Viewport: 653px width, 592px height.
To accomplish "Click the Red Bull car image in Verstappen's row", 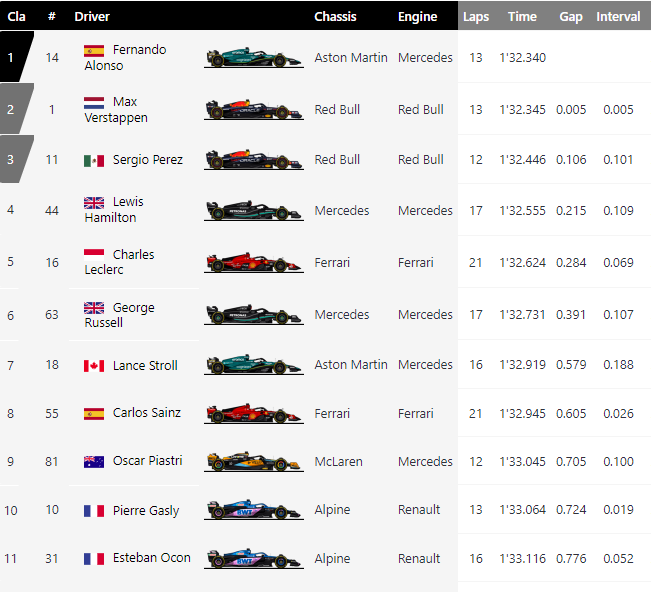I will click(254, 109).
